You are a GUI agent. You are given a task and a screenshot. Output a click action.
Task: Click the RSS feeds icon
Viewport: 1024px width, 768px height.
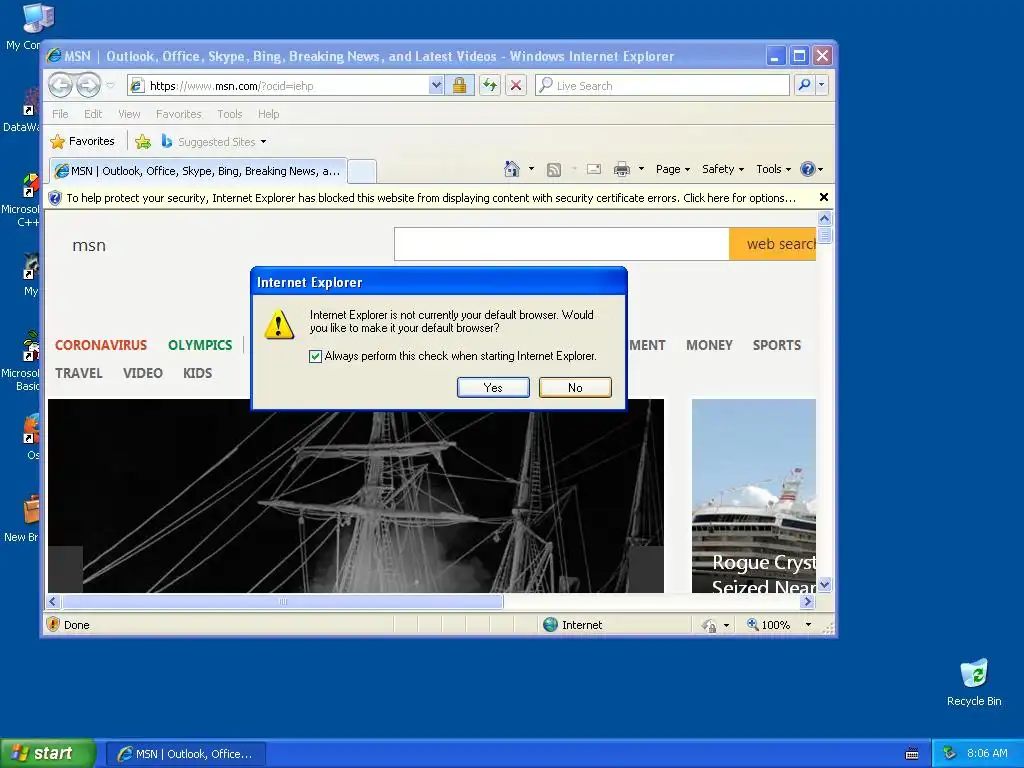(x=554, y=170)
